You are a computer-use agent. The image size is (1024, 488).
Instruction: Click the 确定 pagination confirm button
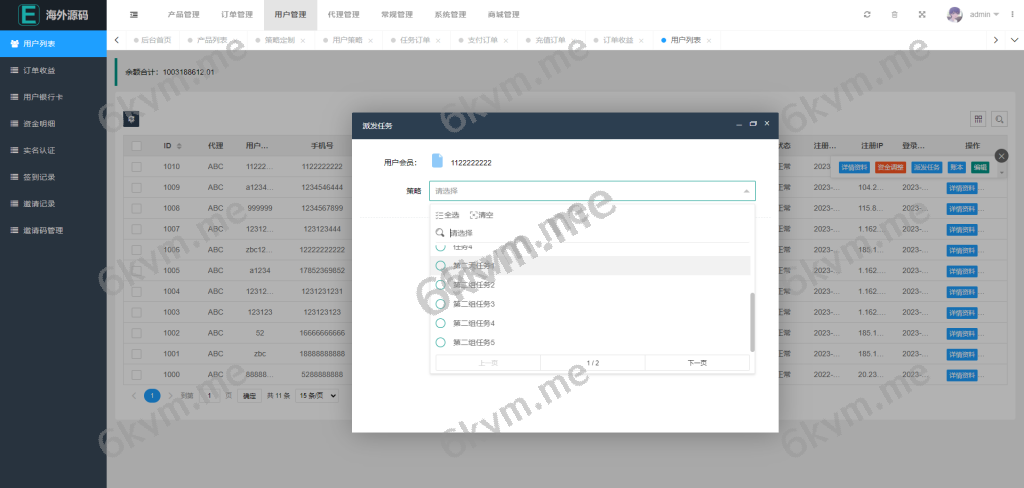(x=249, y=396)
